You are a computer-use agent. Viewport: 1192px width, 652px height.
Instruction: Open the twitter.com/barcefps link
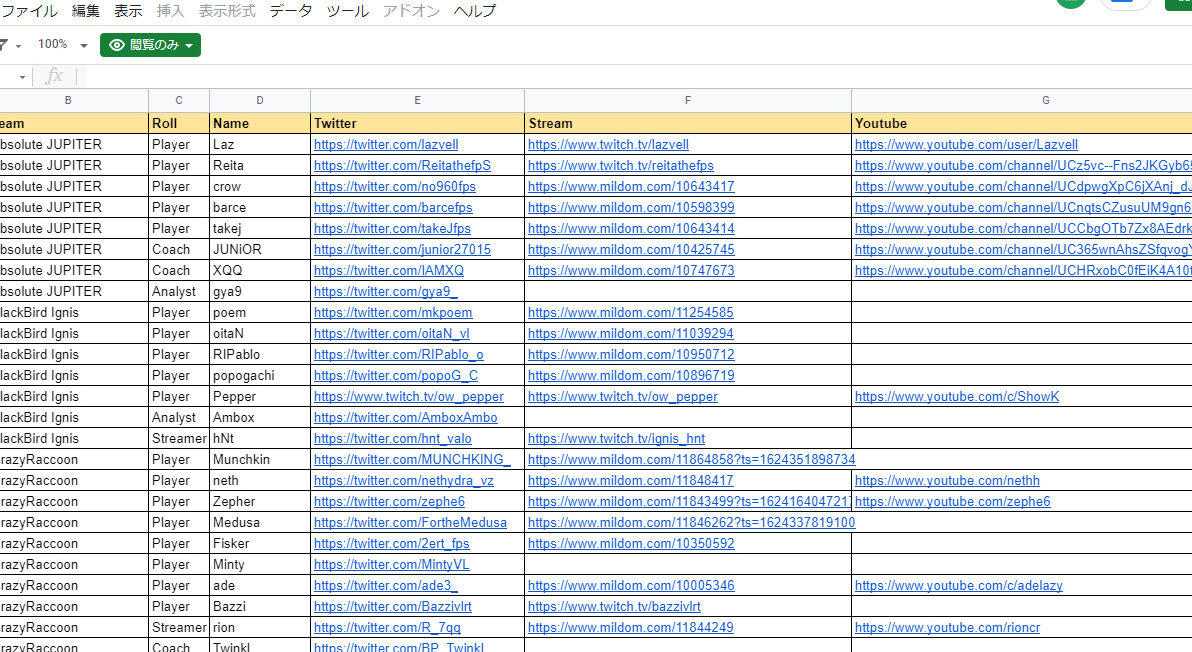(393, 207)
